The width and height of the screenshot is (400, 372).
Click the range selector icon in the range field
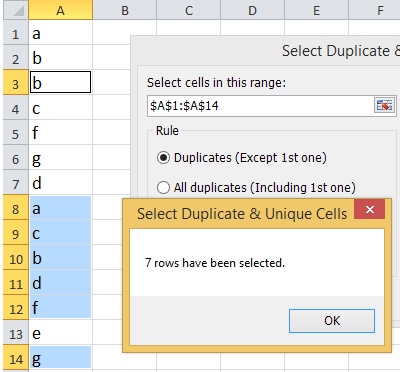point(384,106)
